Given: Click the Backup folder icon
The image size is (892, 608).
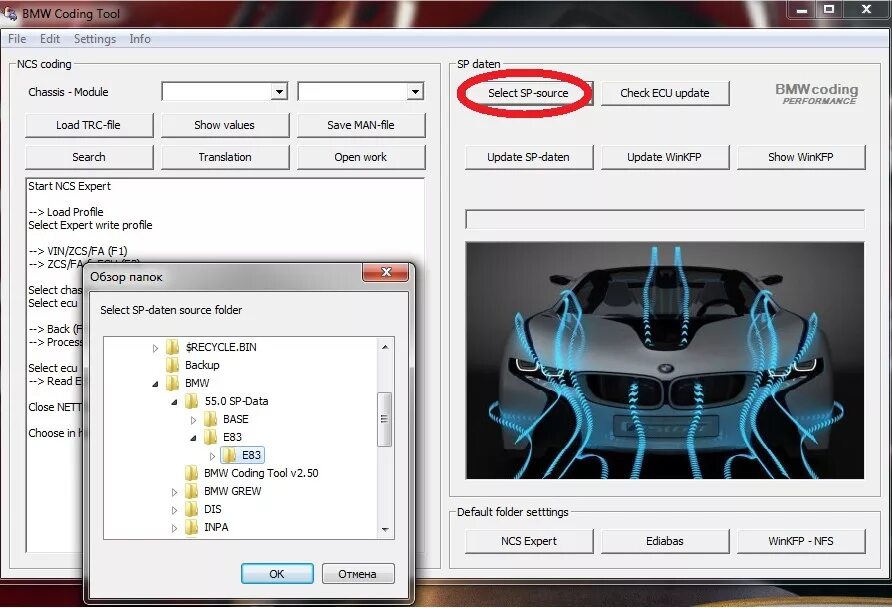Looking at the screenshot, I should tap(172, 365).
